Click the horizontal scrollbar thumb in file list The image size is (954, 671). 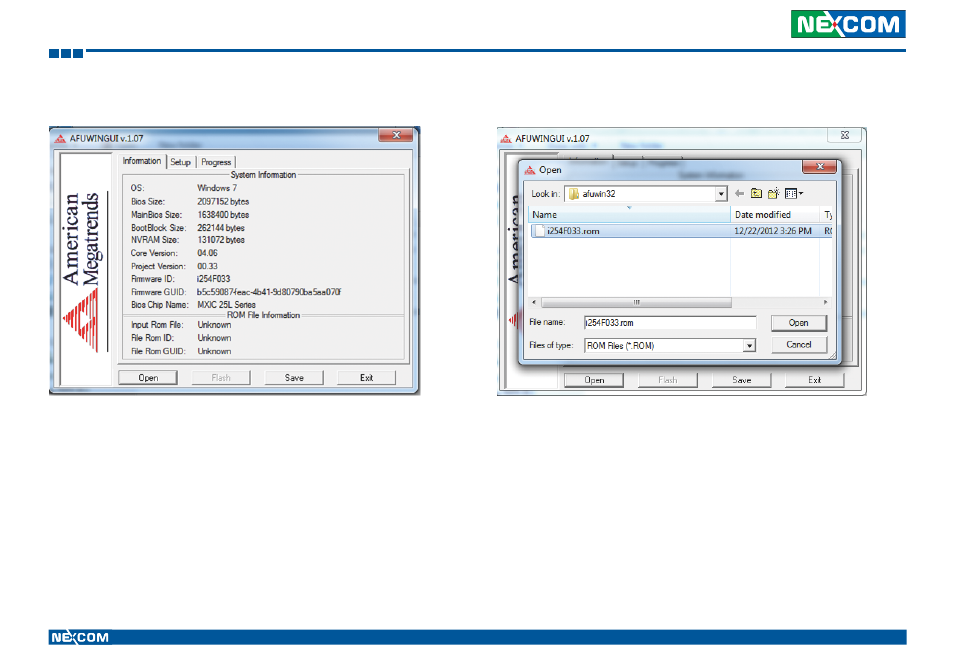(636, 302)
